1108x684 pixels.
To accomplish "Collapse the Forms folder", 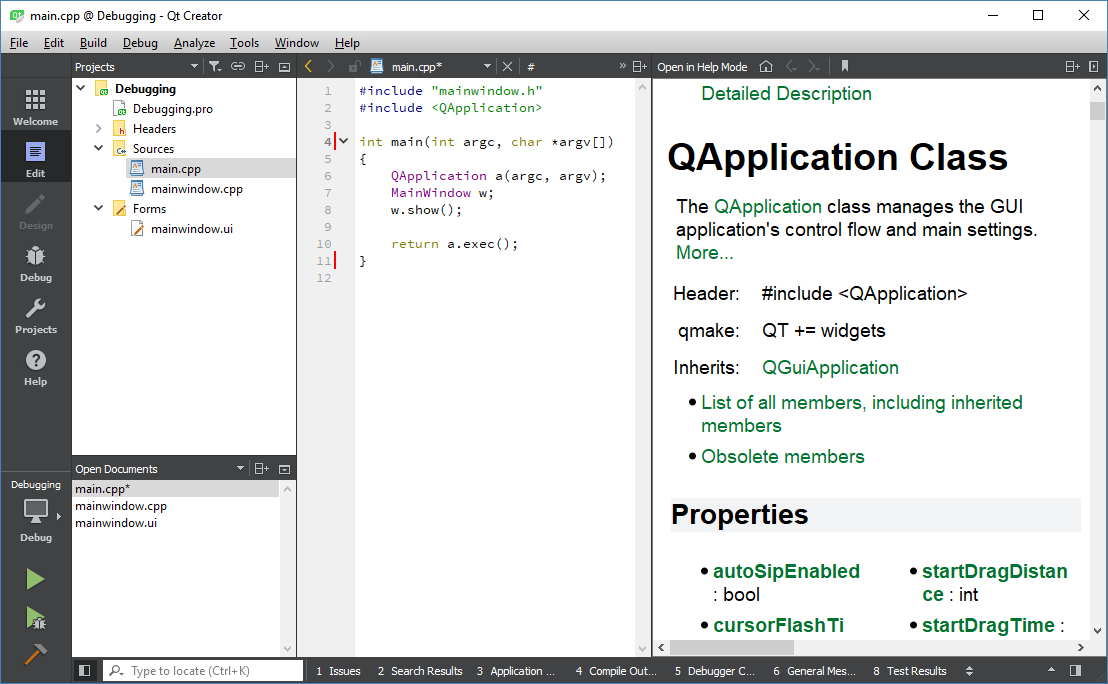I will (x=99, y=209).
